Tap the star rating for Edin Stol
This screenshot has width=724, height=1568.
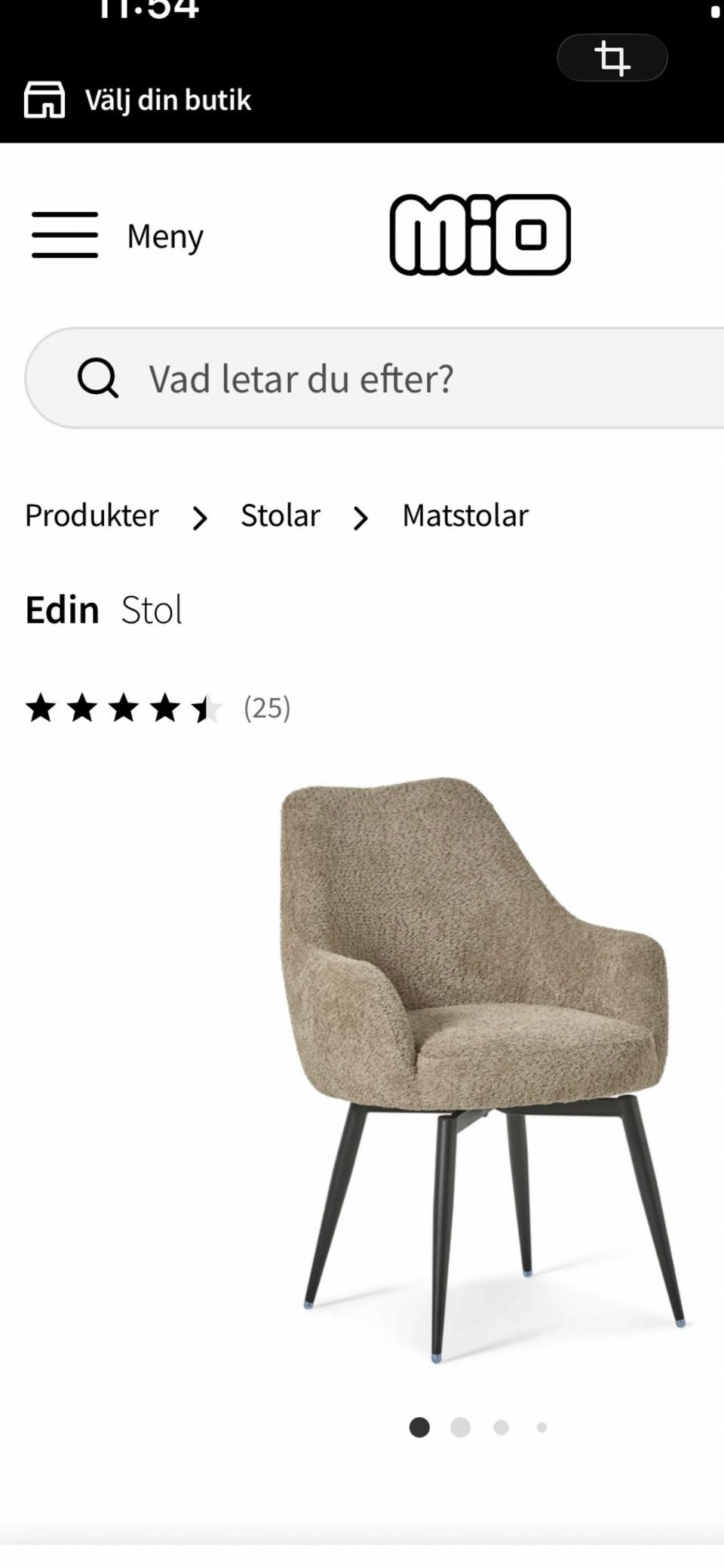(x=124, y=709)
